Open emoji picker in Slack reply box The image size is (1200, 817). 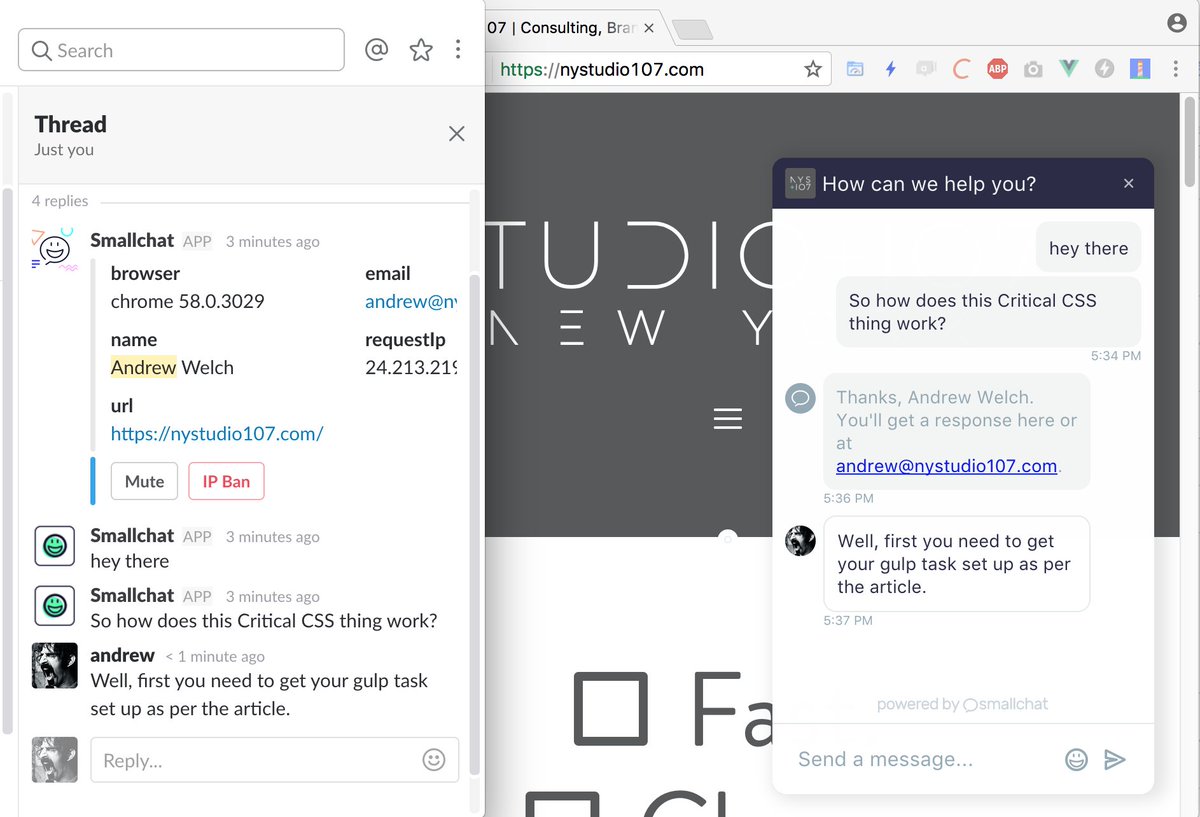coord(434,760)
